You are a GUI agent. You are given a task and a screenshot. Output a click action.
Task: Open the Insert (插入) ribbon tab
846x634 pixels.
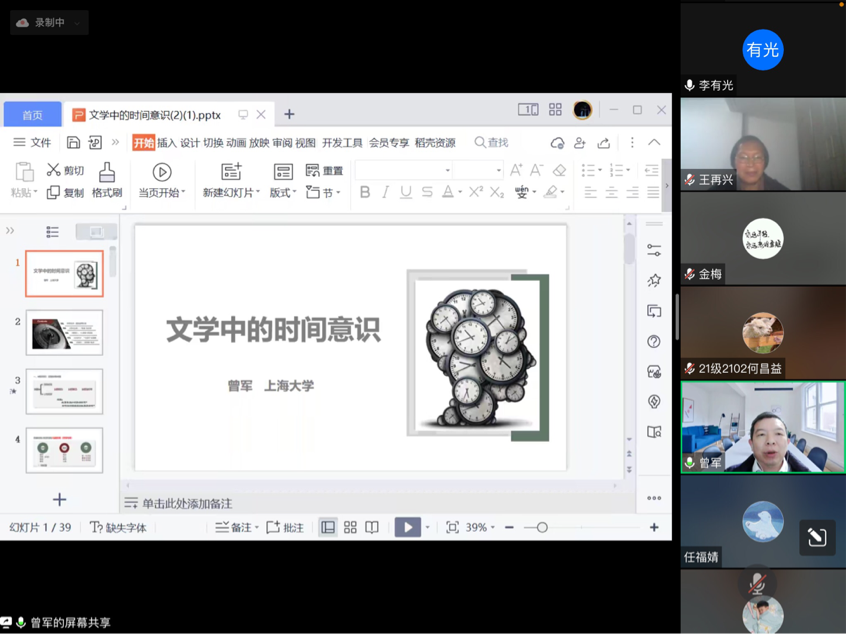(167, 143)
